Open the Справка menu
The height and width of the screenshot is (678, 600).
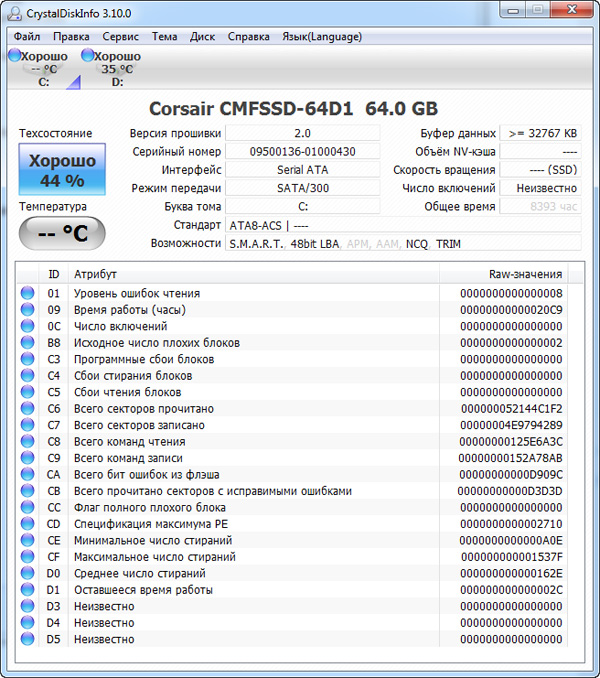click(x=248, y=37)
